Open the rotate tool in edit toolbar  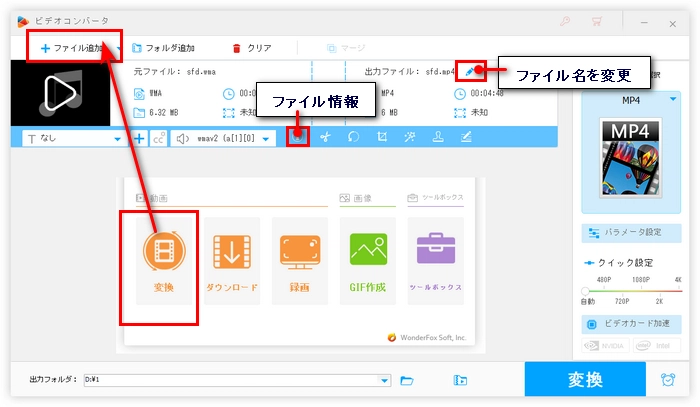point(353,138)
